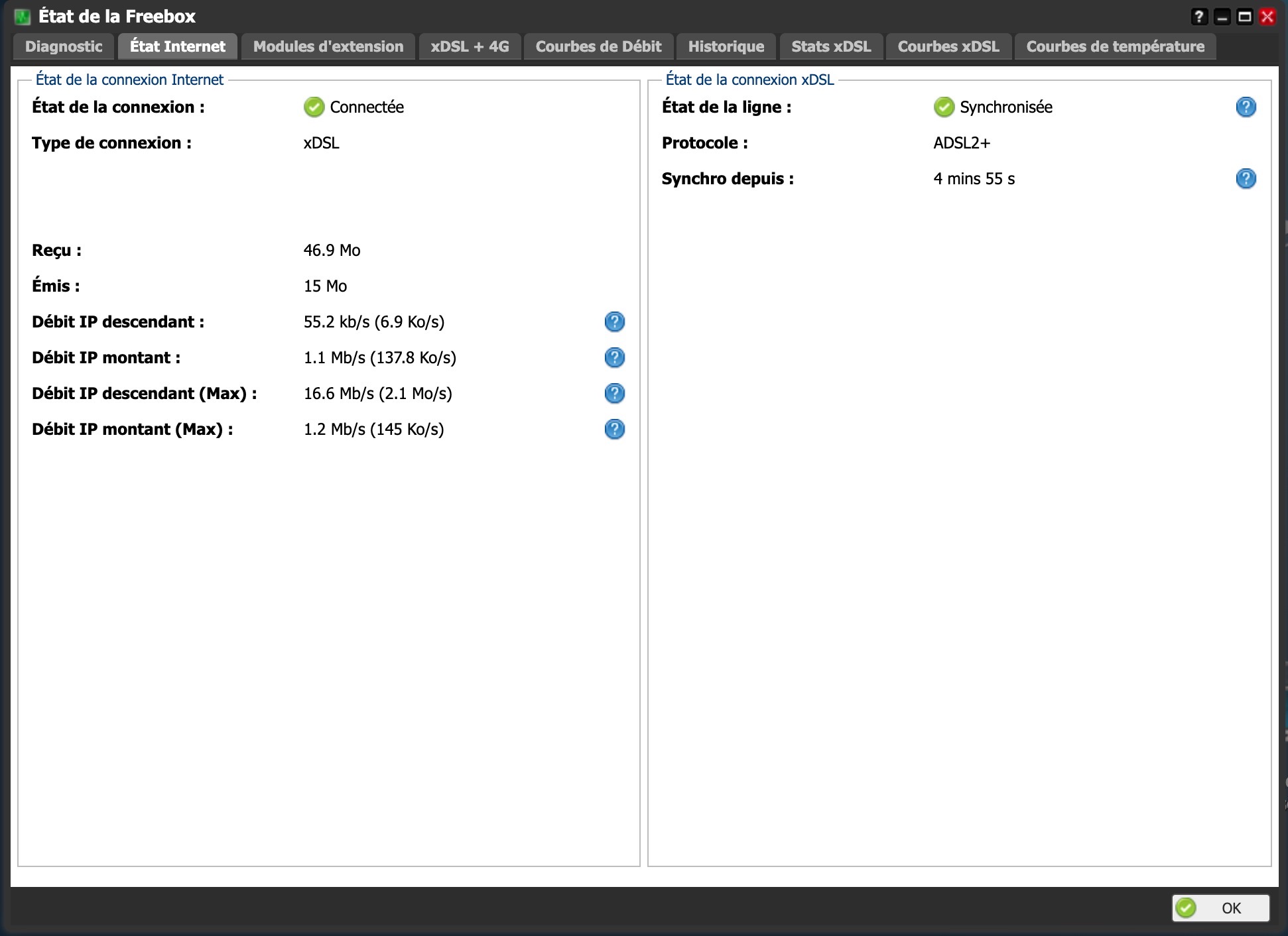Click the État de la connexion Internet heading
Screen dimensions: 1288x936
click(x=129, y=80)
